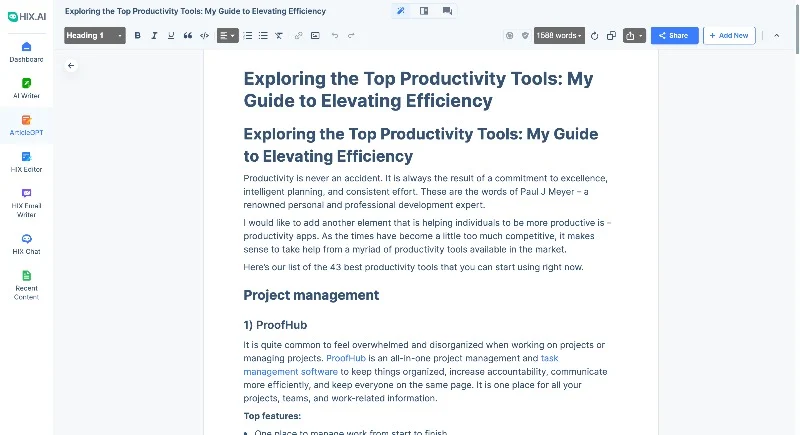
Task: Open HIX Editor from sidebar
Action: click(x=27, y=162)
